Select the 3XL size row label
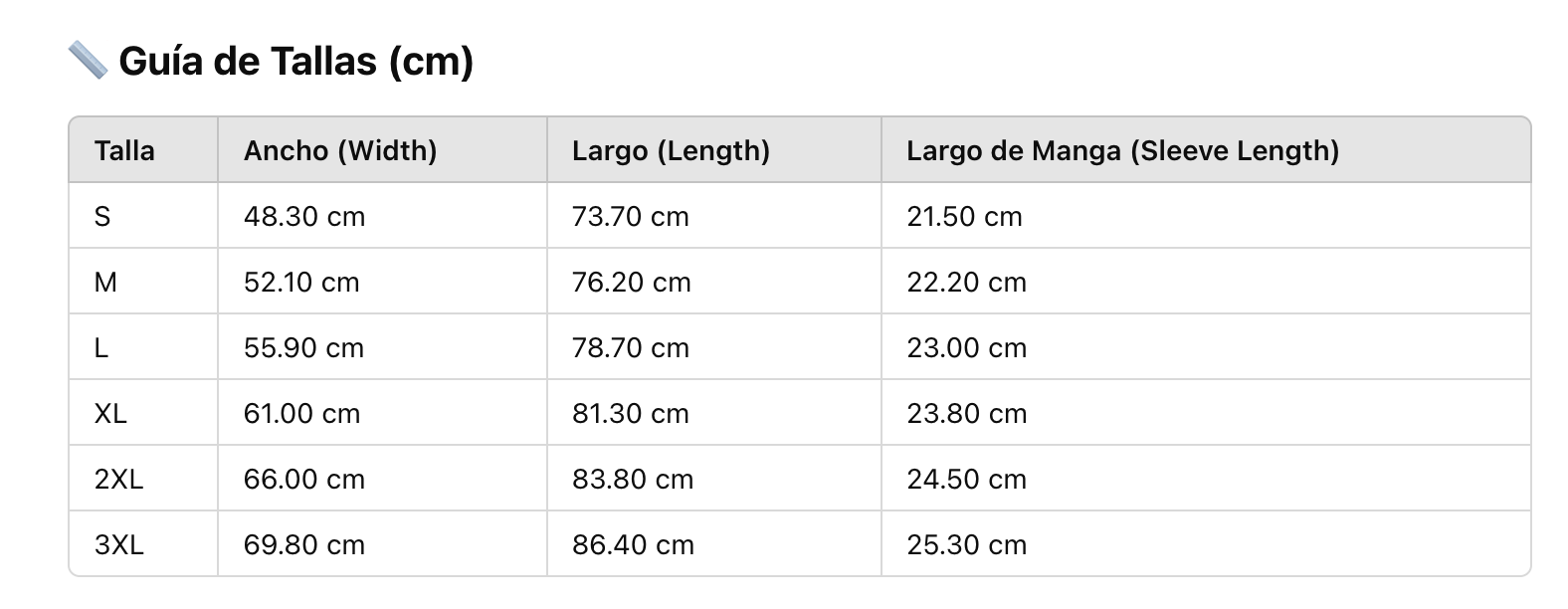This screenshot has width=1568, height=609. click(118, 545)
